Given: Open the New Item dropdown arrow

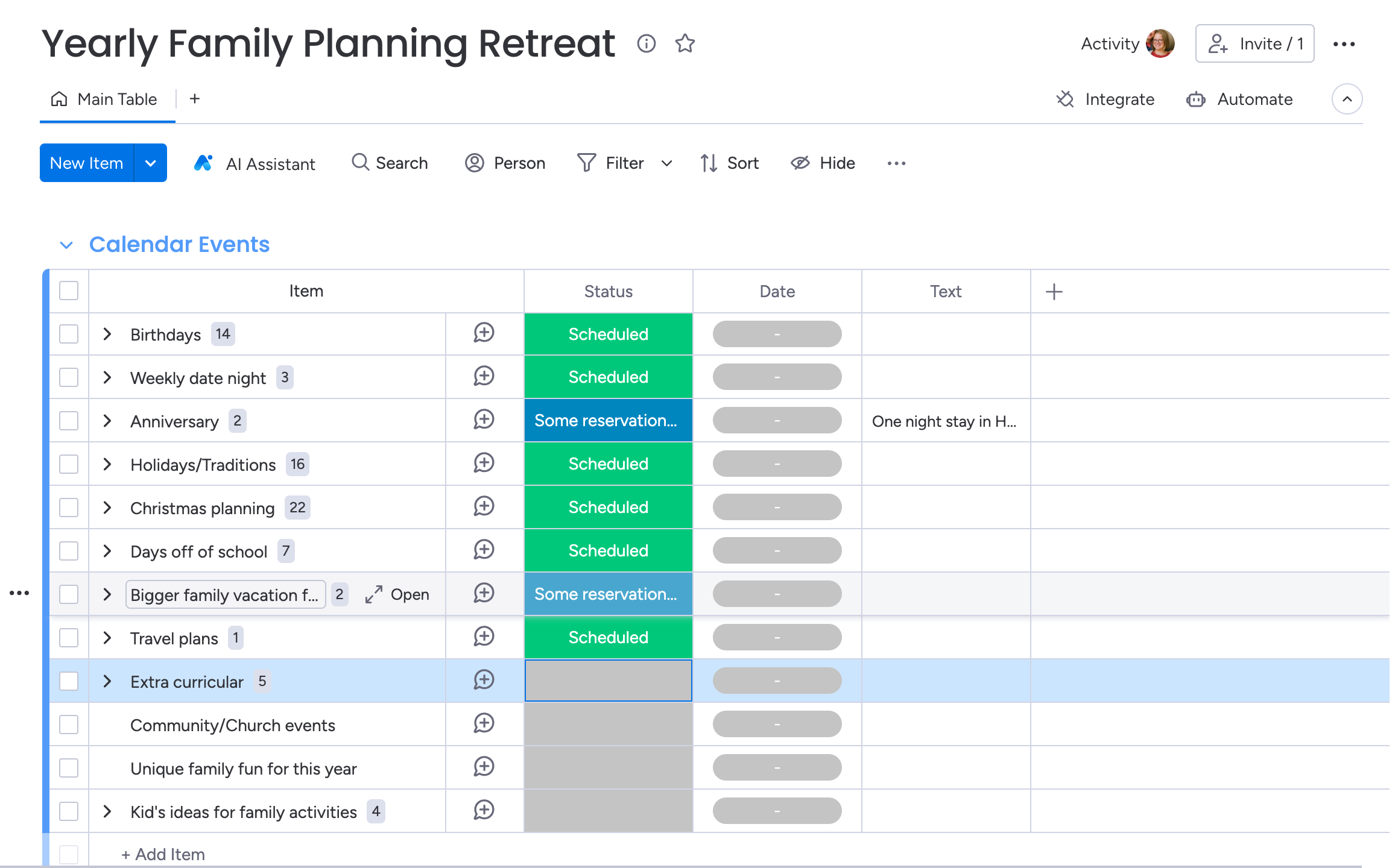Looking at the screenshot, I should click(x=151, y=163).
